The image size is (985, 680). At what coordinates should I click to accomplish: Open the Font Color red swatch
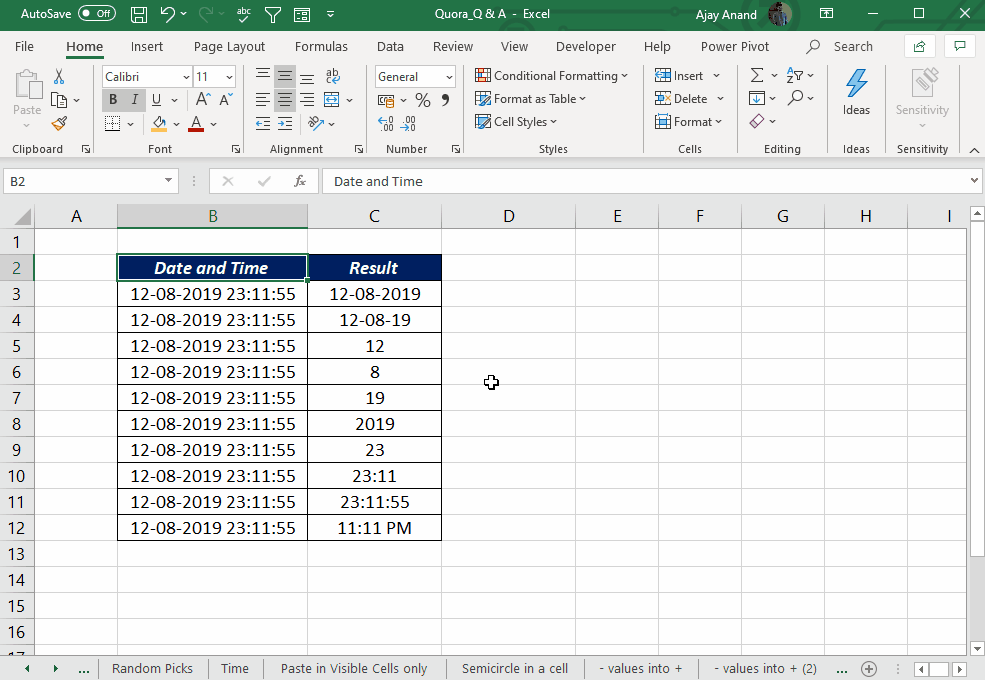point(195,124)
